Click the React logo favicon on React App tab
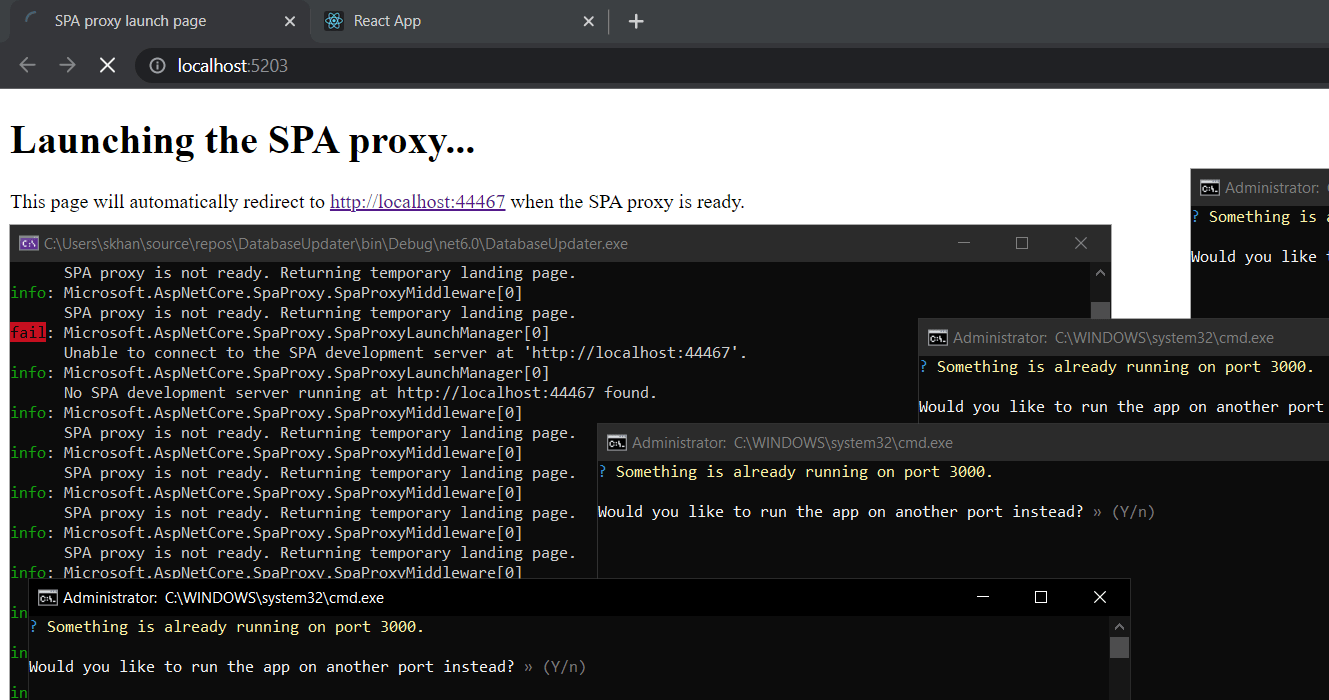Image resolution: width=1329 pixels, height=700 pixels. 333,20
